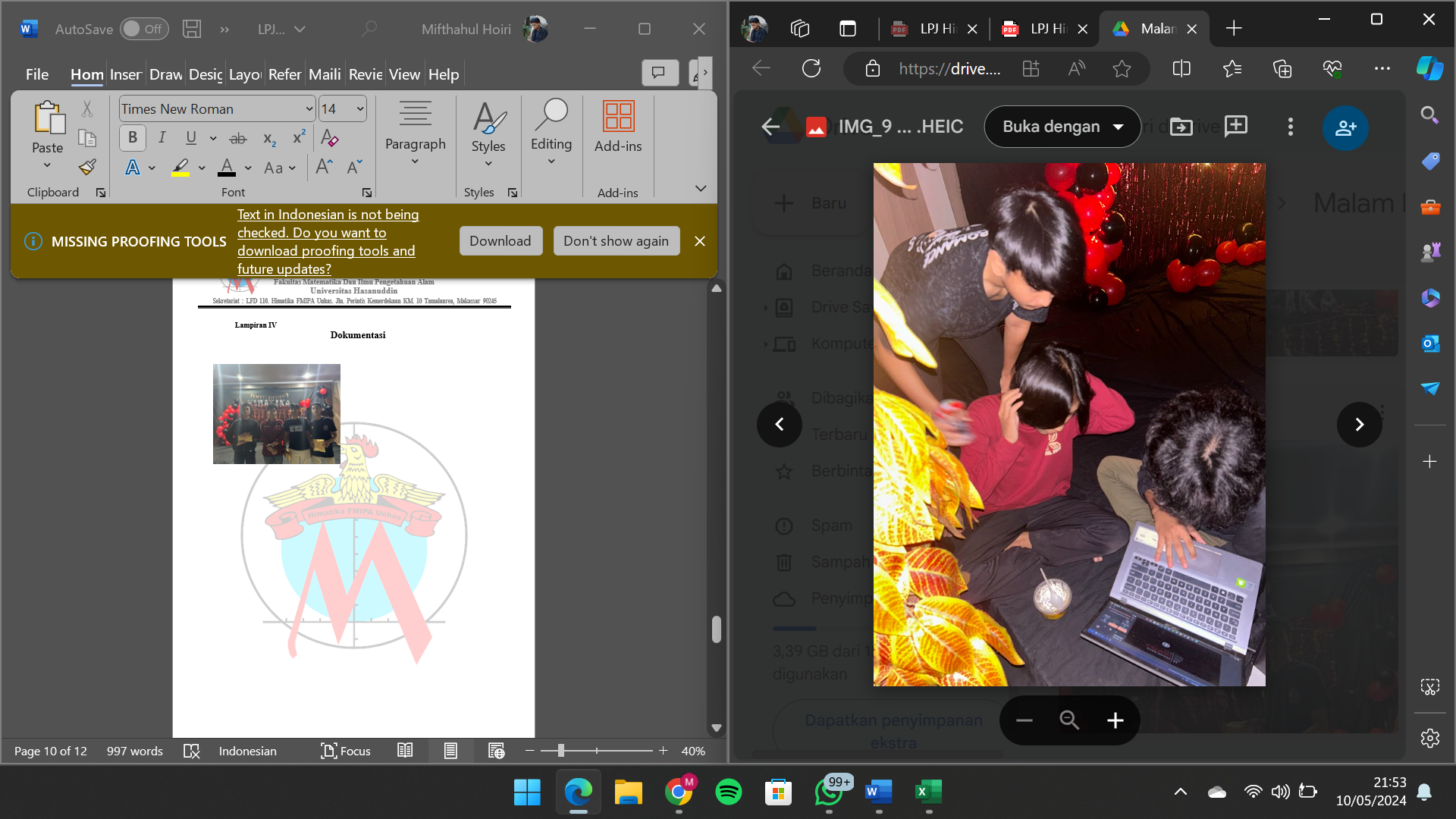Open more actions menu in Drive viewer
Viewport: 1456px width, 819px height.
[x=1291, y=127]
